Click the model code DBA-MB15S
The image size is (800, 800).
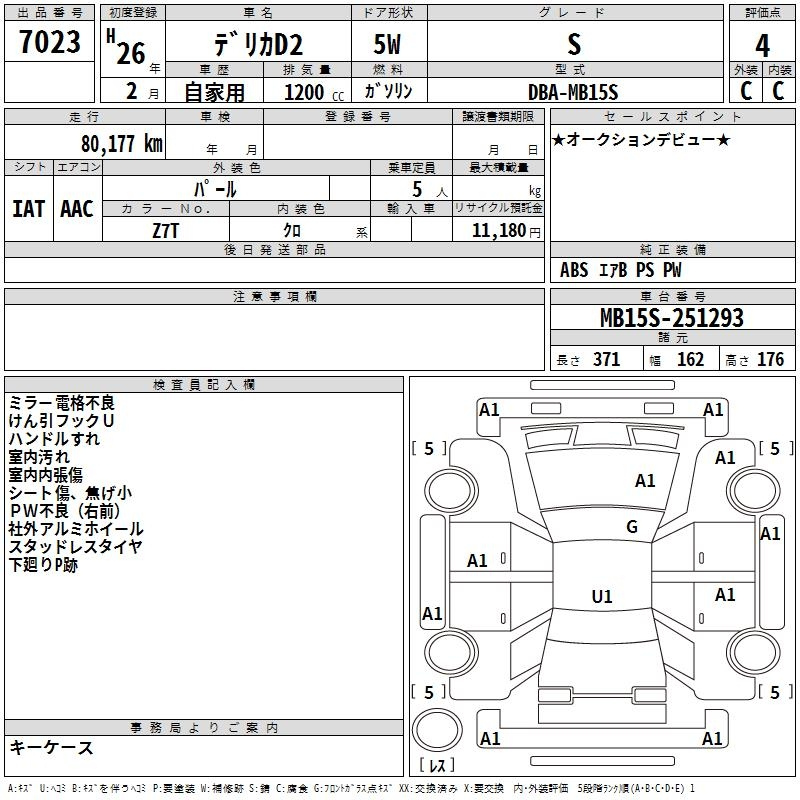point(573,92)
